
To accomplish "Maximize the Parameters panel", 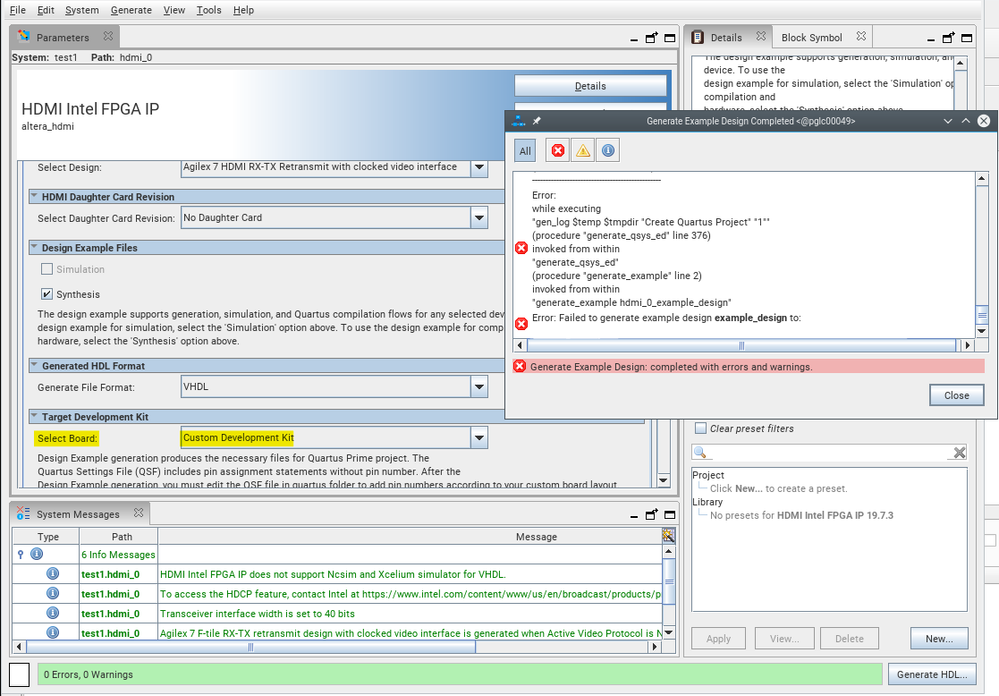I will tap(670, 38).
